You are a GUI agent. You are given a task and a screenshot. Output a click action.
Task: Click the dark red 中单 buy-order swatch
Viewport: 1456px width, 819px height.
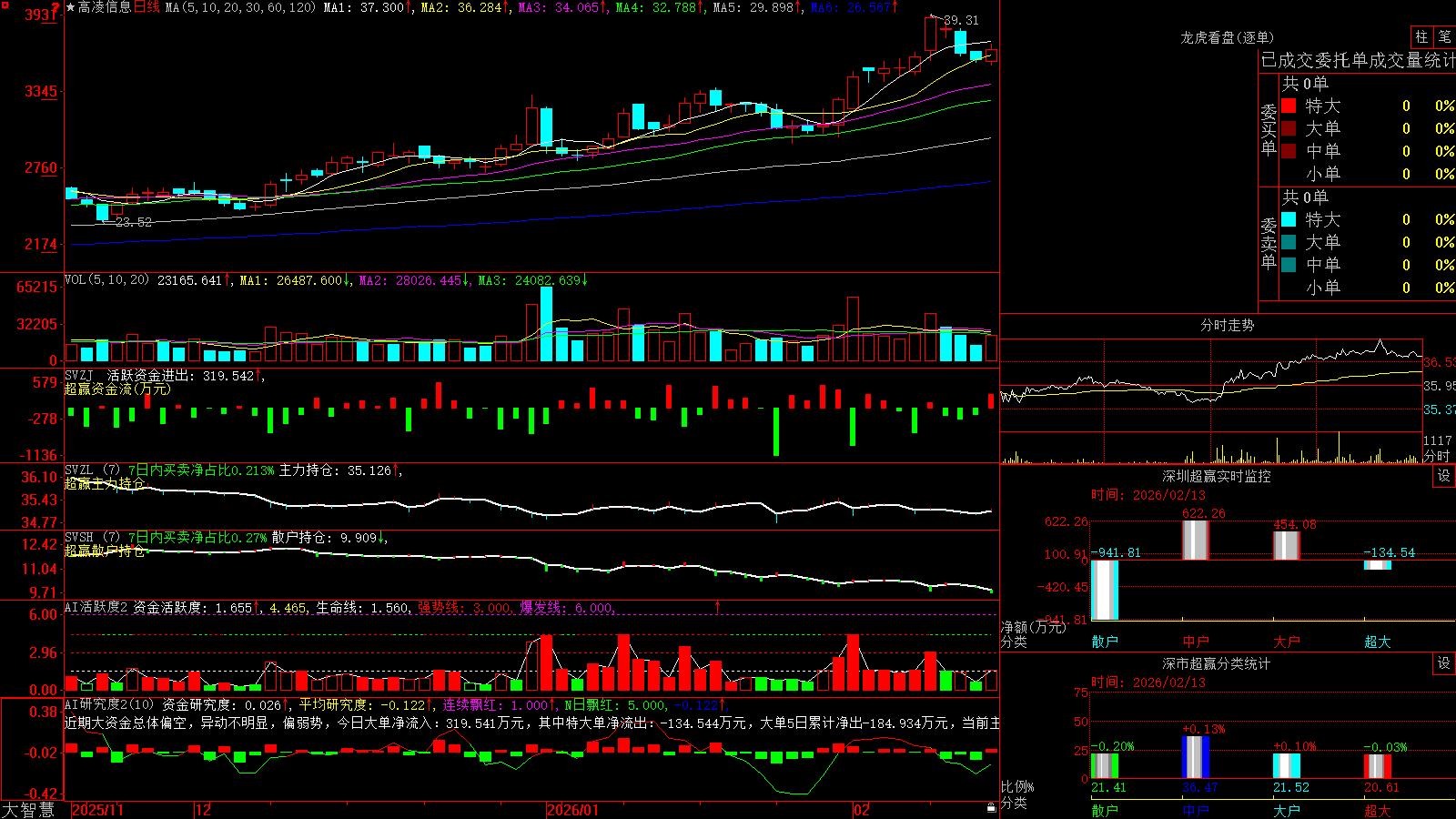point(1289,151)
